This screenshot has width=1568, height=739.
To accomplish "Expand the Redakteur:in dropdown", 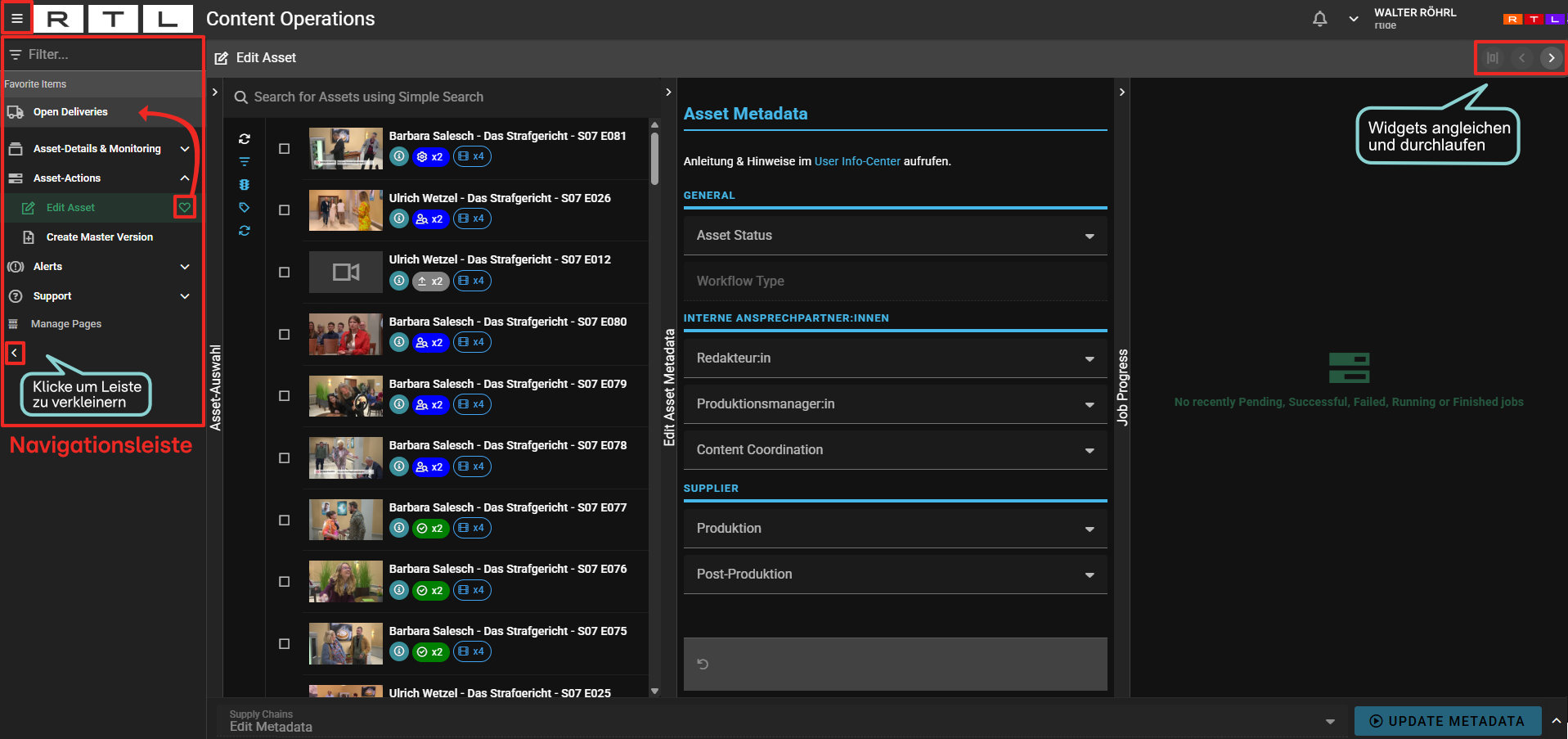I will 895,358.
